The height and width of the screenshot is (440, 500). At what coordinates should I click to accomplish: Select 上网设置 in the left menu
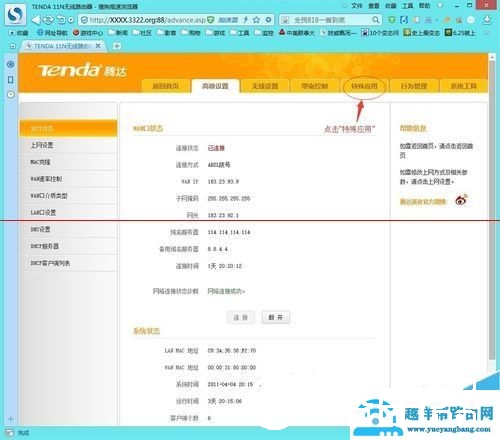pyautogui.click(x=69, y=145)
